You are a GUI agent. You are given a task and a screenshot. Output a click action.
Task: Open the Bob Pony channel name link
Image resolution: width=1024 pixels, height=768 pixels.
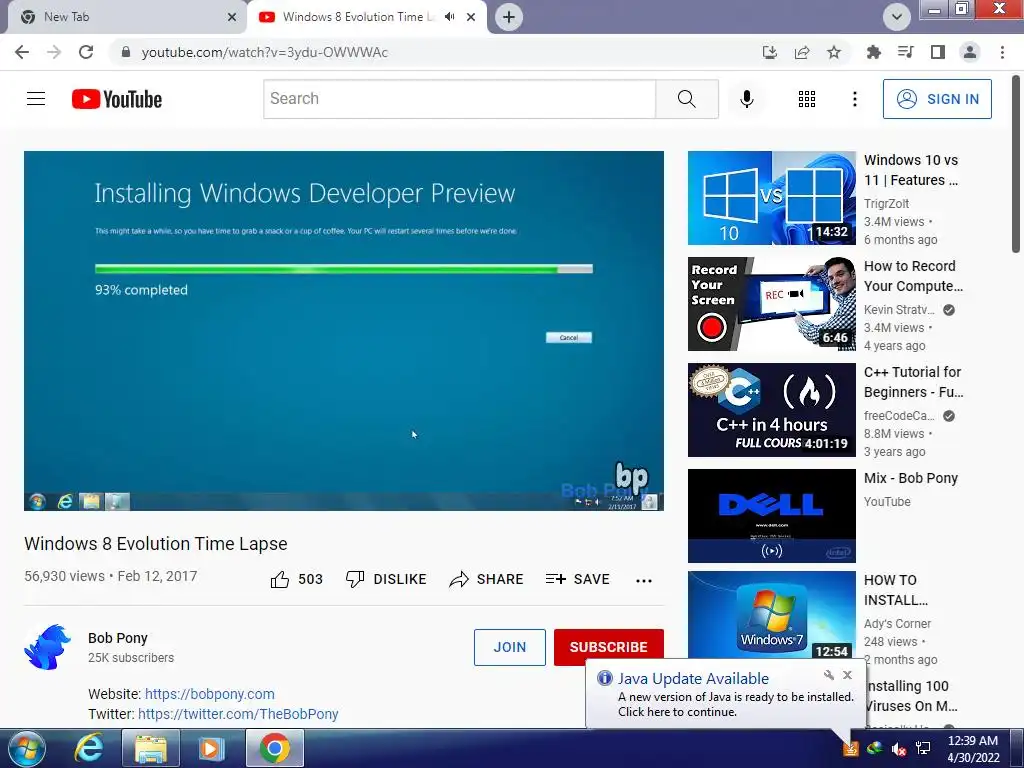(x=118, y=638)
